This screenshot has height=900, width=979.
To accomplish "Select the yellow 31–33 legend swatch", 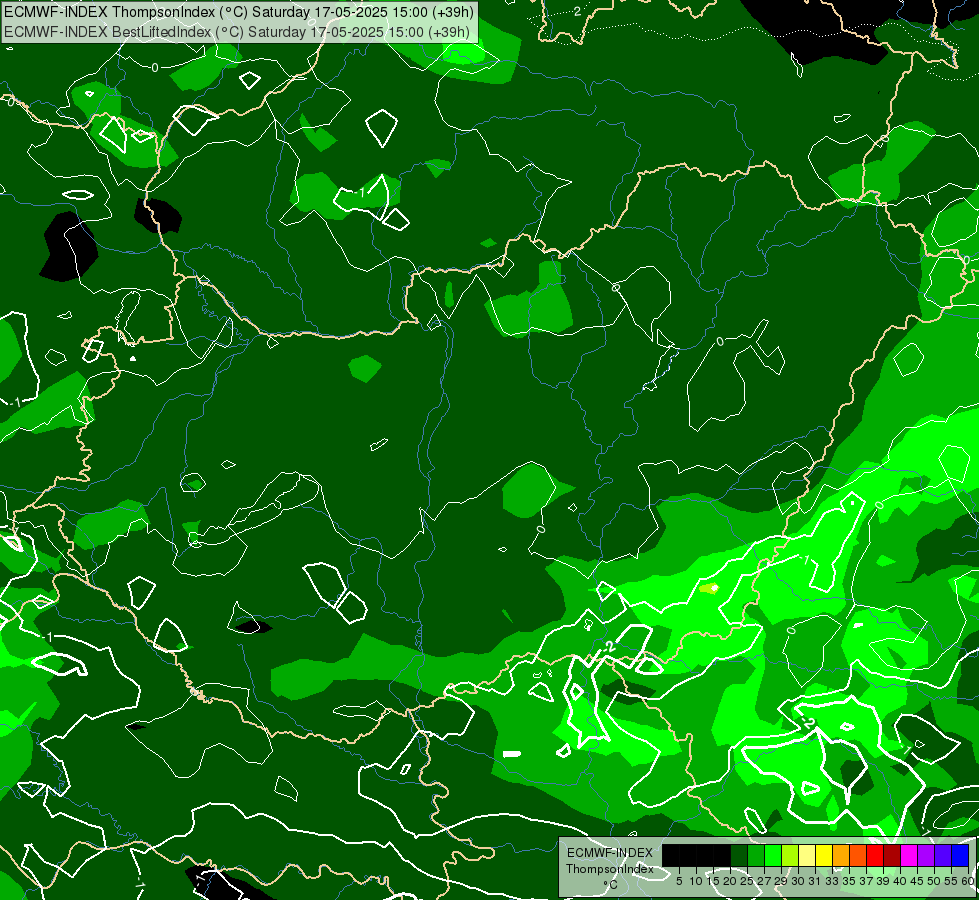I will point(824,855).
